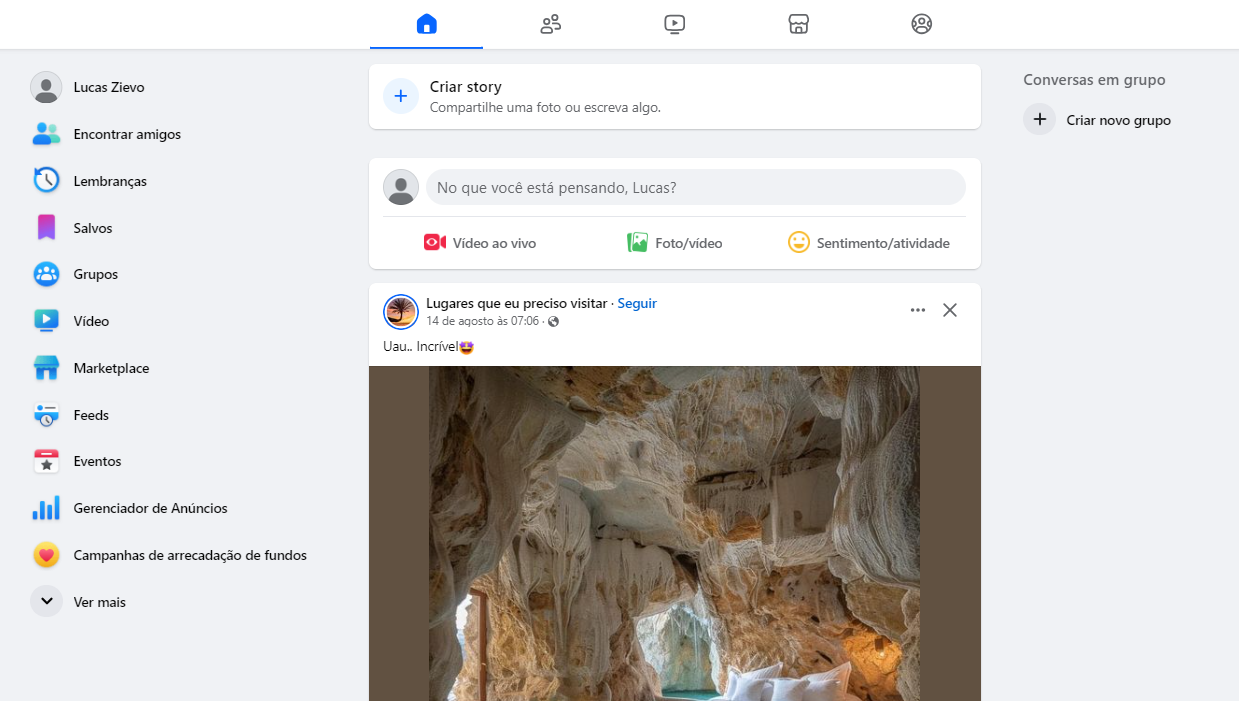Open Grupos text link in sidebar

(x=96, y=274)
